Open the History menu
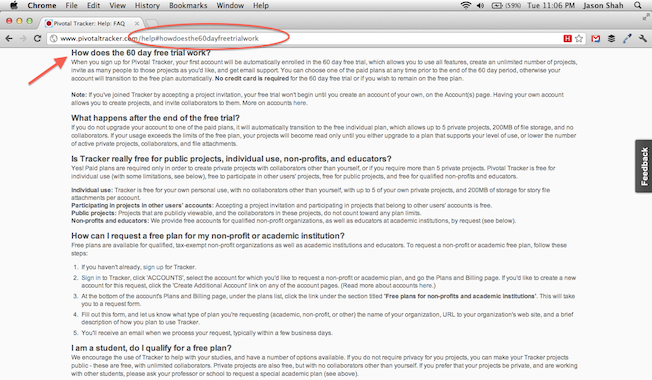Screen dimensions: 652x380 147,5
